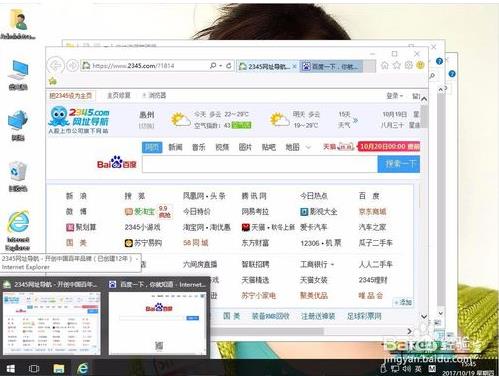Select the 贴吧 search category tab

(269, 147)
